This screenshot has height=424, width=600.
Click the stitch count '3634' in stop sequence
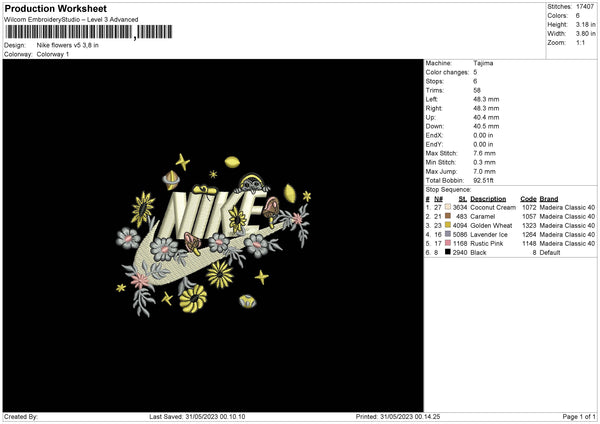click(x=460, y=207)
